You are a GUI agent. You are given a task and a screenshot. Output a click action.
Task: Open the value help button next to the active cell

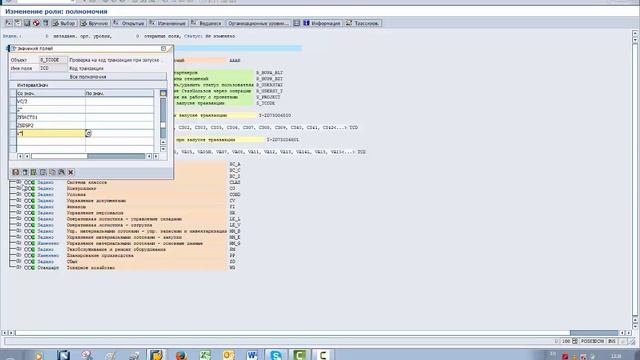tap(88, 133)
